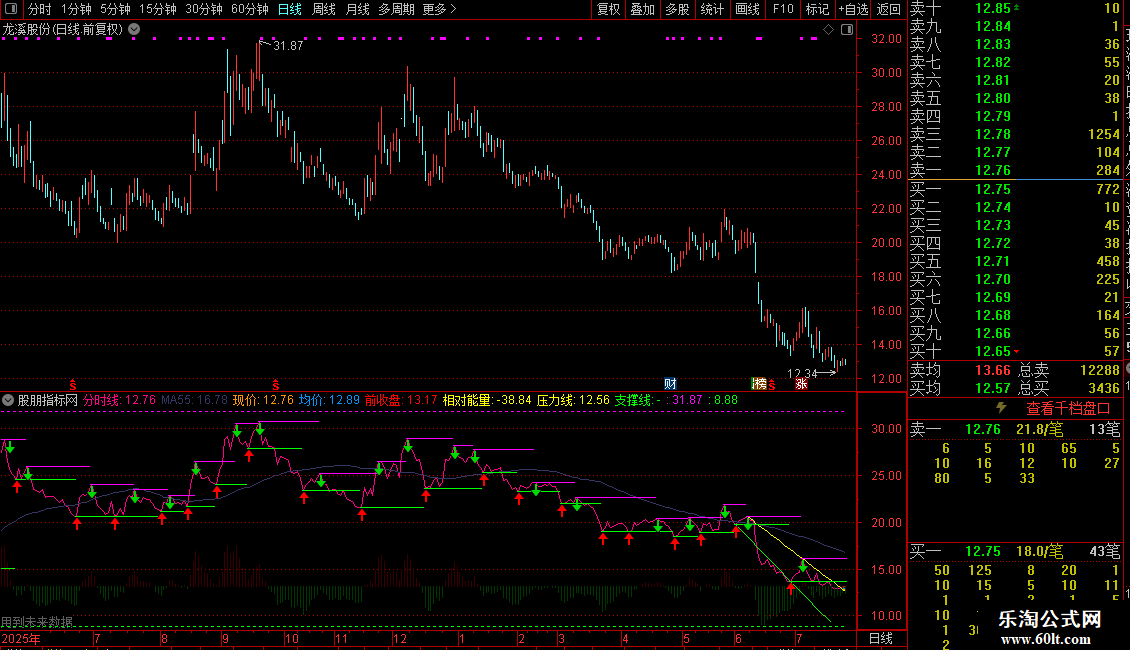
Task: Click 总买 value 3436
Action: [x=1104, y=388]
